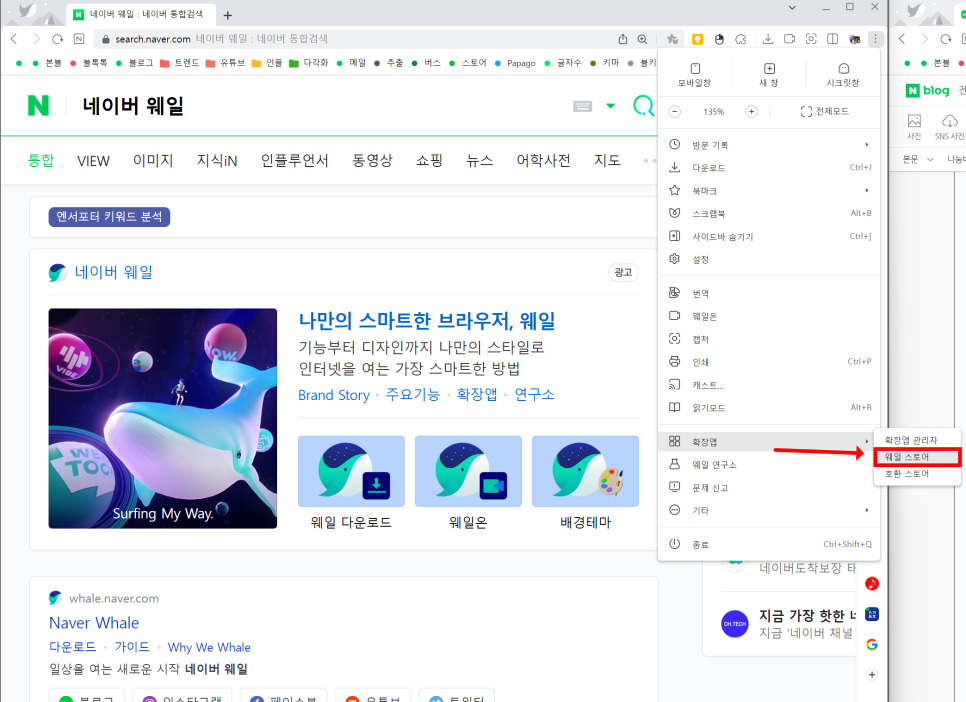966x702 pixels.
Task: Open the three-dot Whale menu button
Action: pos(875,39)
